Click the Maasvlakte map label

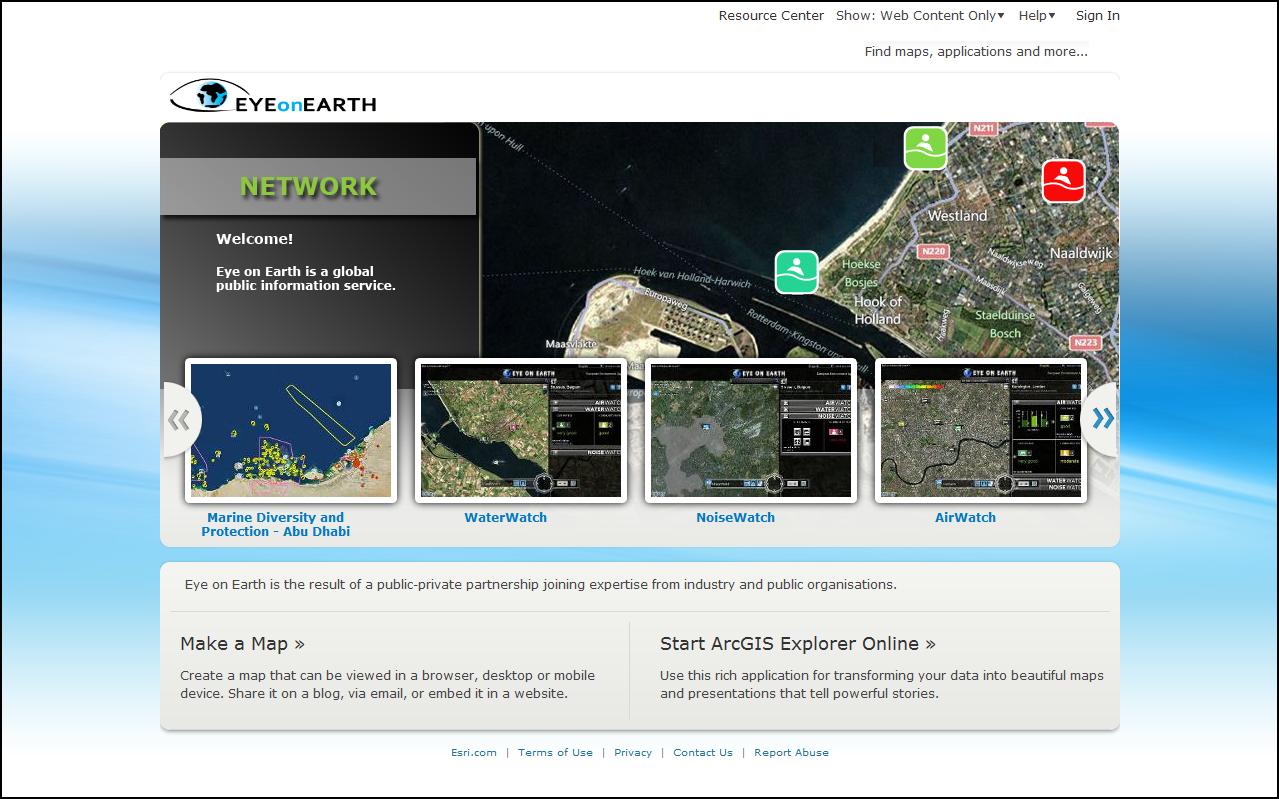tap(571, 344)
